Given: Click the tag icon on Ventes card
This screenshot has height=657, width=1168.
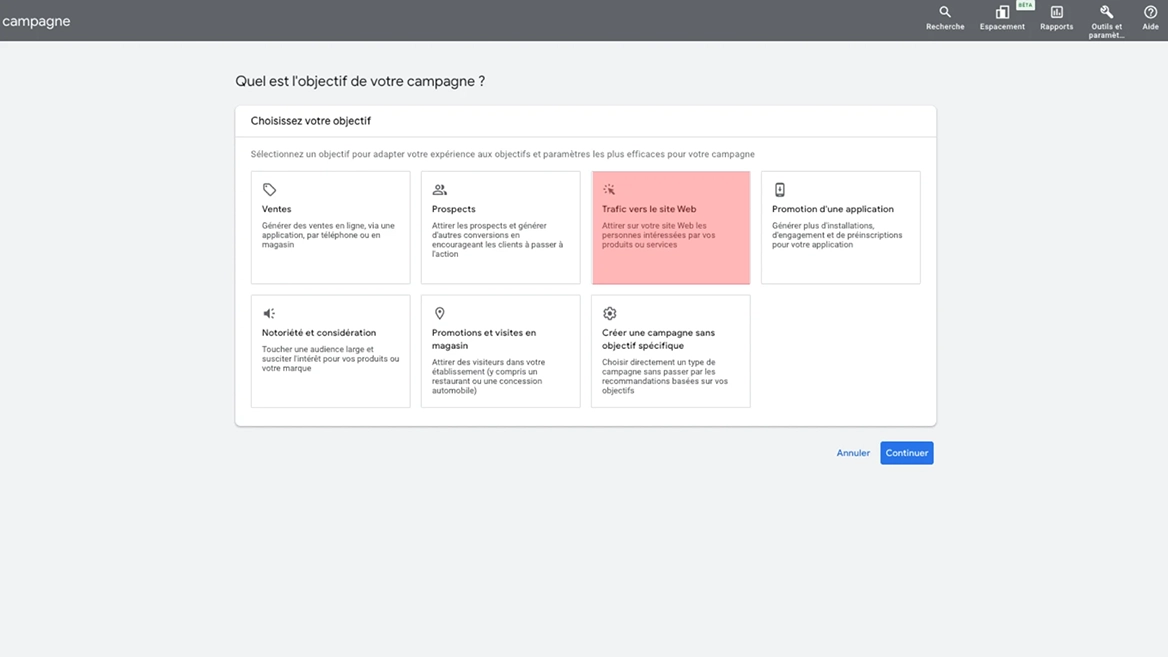Looking at the screenshot, I should point(270,190).
